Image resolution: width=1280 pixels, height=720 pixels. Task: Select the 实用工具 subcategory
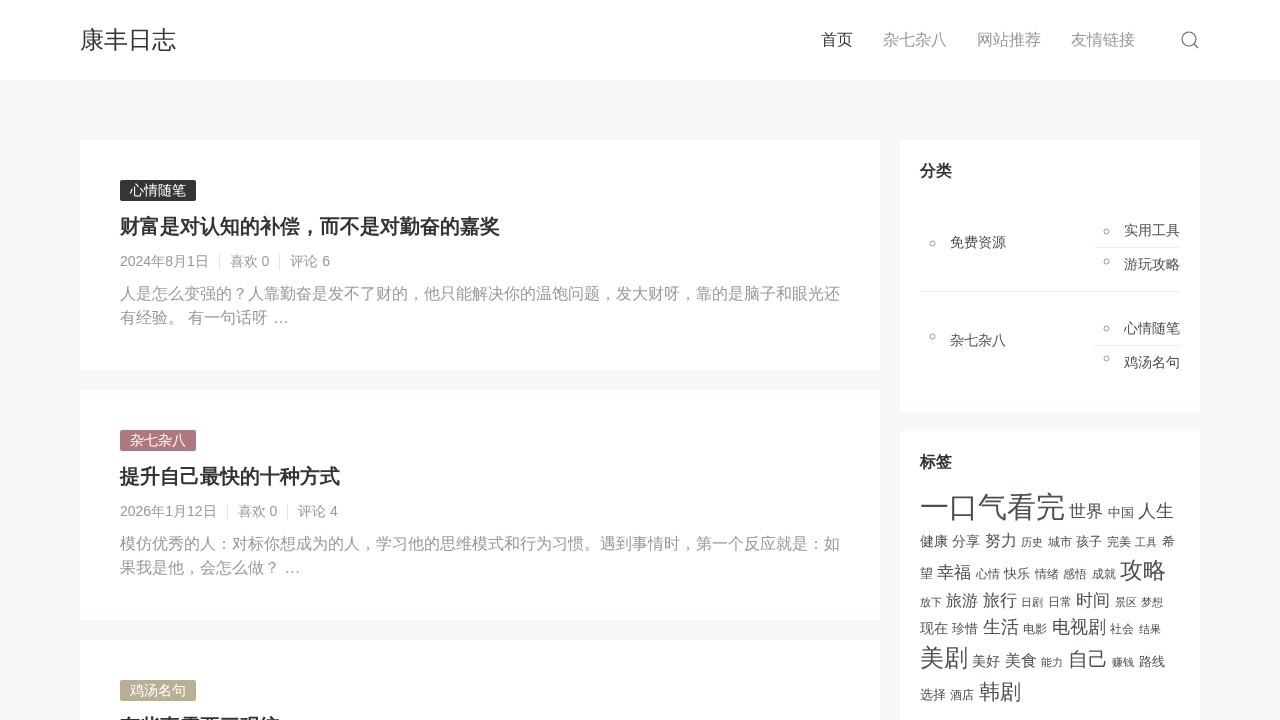coord(1151,231)
